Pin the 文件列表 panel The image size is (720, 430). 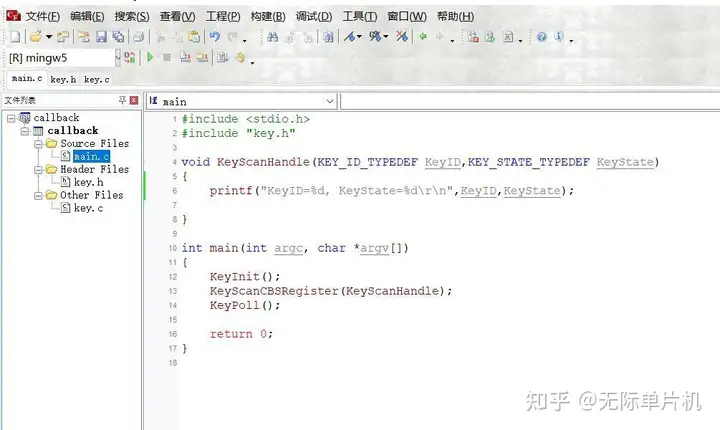tap(122, 100)
